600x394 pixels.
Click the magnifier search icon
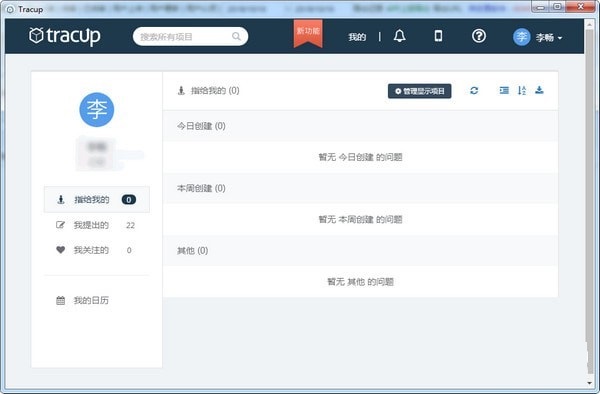[x=236, y=36]
